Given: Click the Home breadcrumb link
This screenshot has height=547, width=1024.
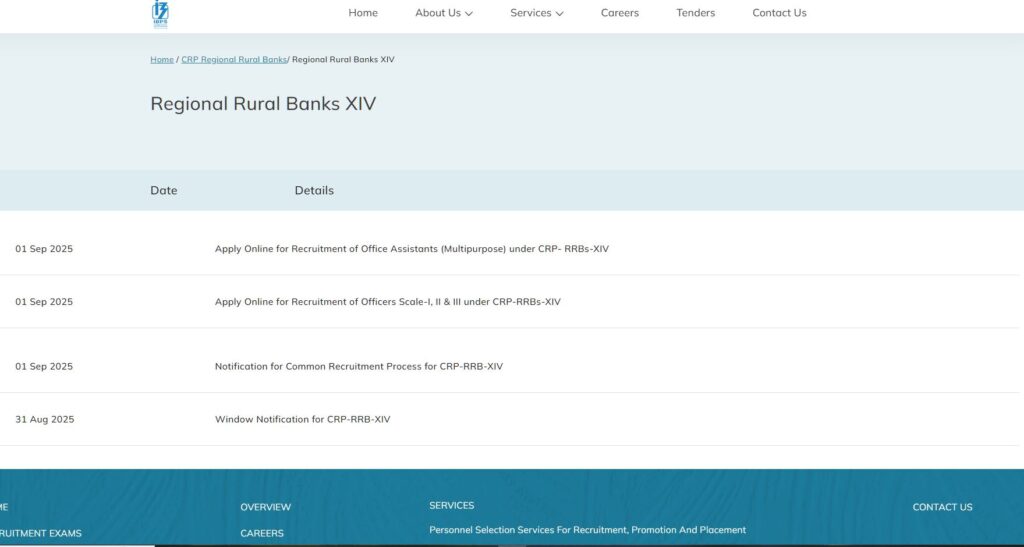Looking at the screenshot, I should pos(162,60).
